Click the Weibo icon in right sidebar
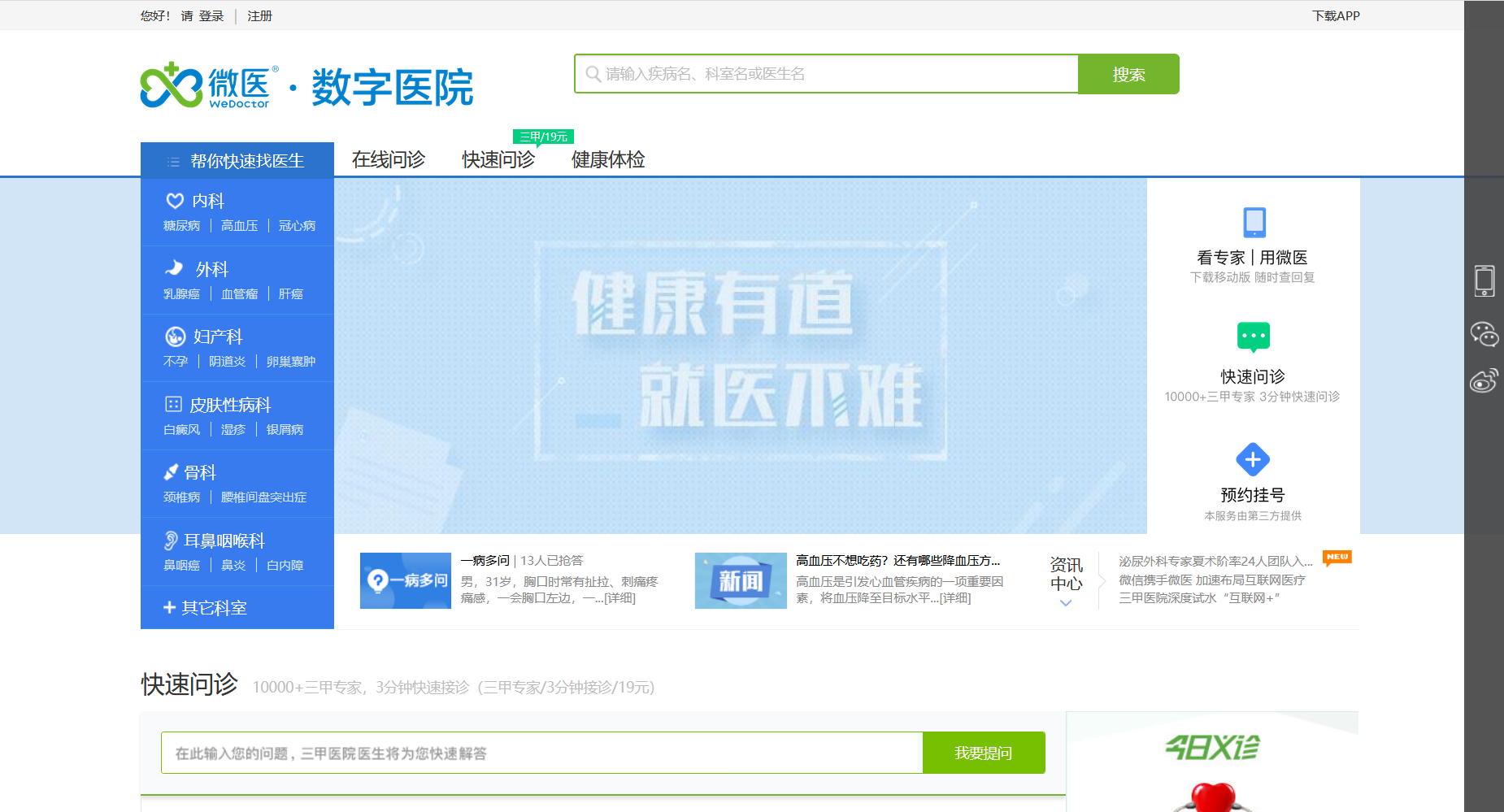Viewport: 1504px width, 812px height. tap(1484, 380)
